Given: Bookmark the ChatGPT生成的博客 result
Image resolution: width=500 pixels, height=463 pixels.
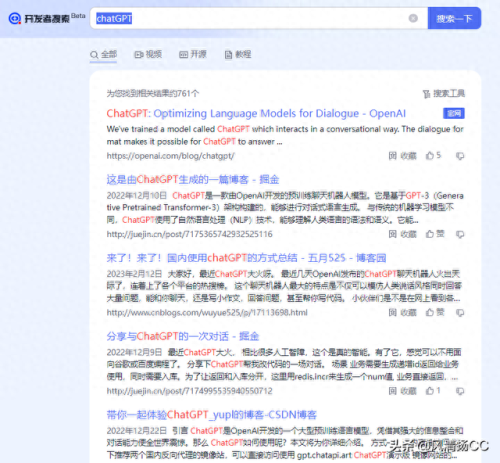Looking at the screenshot, I should tap(402, 234).
